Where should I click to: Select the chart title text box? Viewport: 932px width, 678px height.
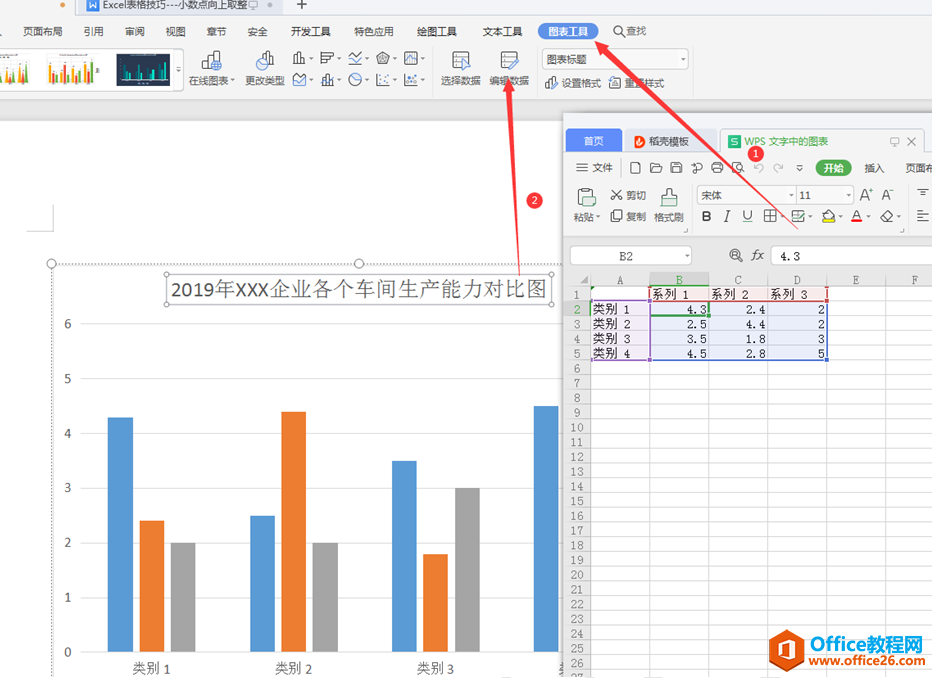click(x=358, y=289)
